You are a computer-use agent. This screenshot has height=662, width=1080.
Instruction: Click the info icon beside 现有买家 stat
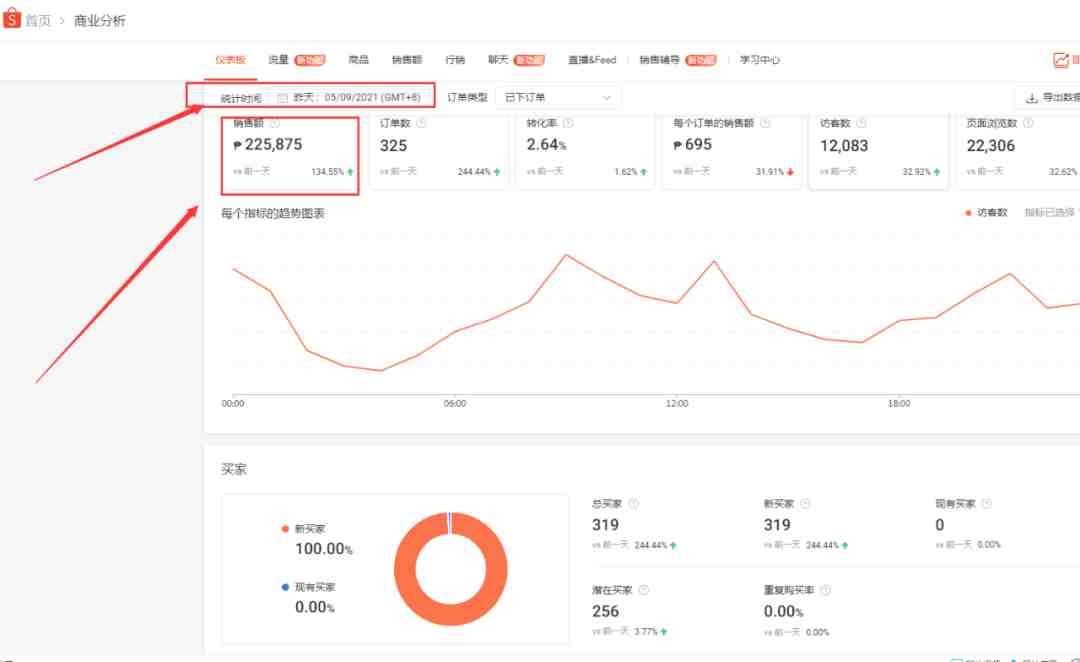987,504
